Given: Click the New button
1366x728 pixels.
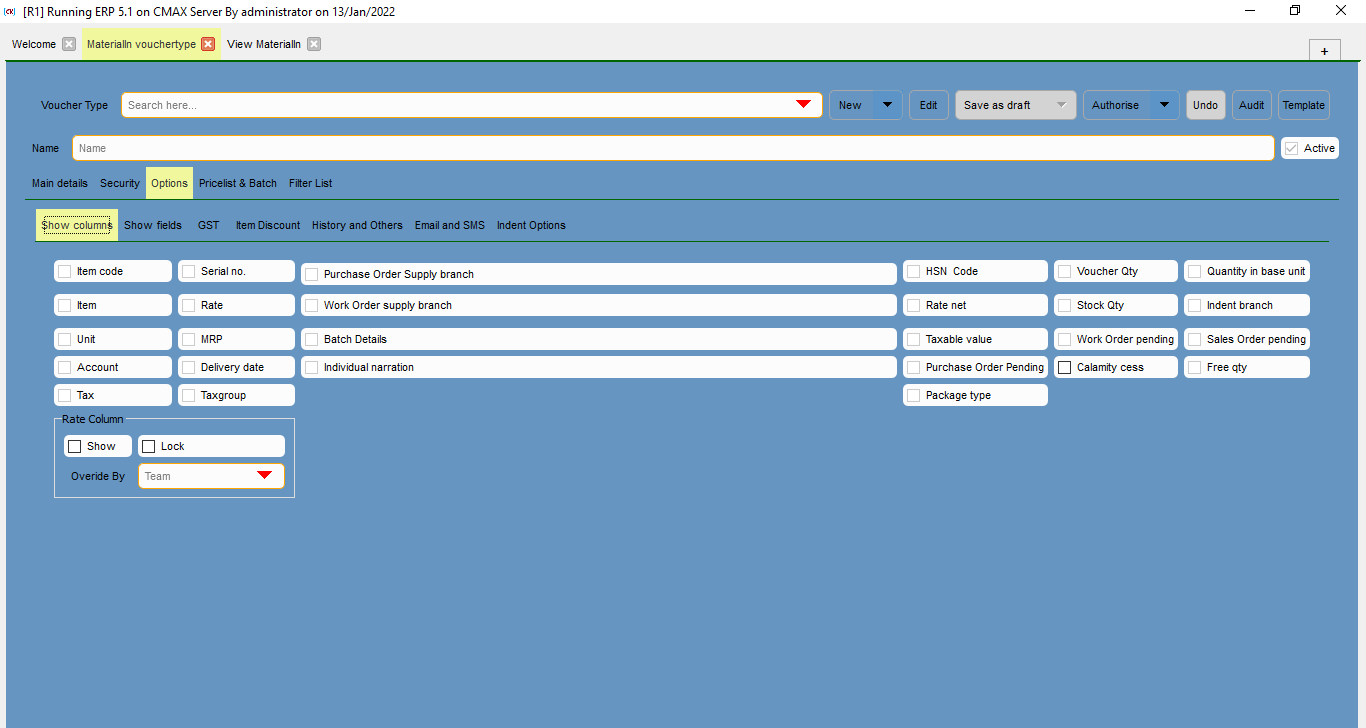Looking at the screenshot, I should pos(851,105).
